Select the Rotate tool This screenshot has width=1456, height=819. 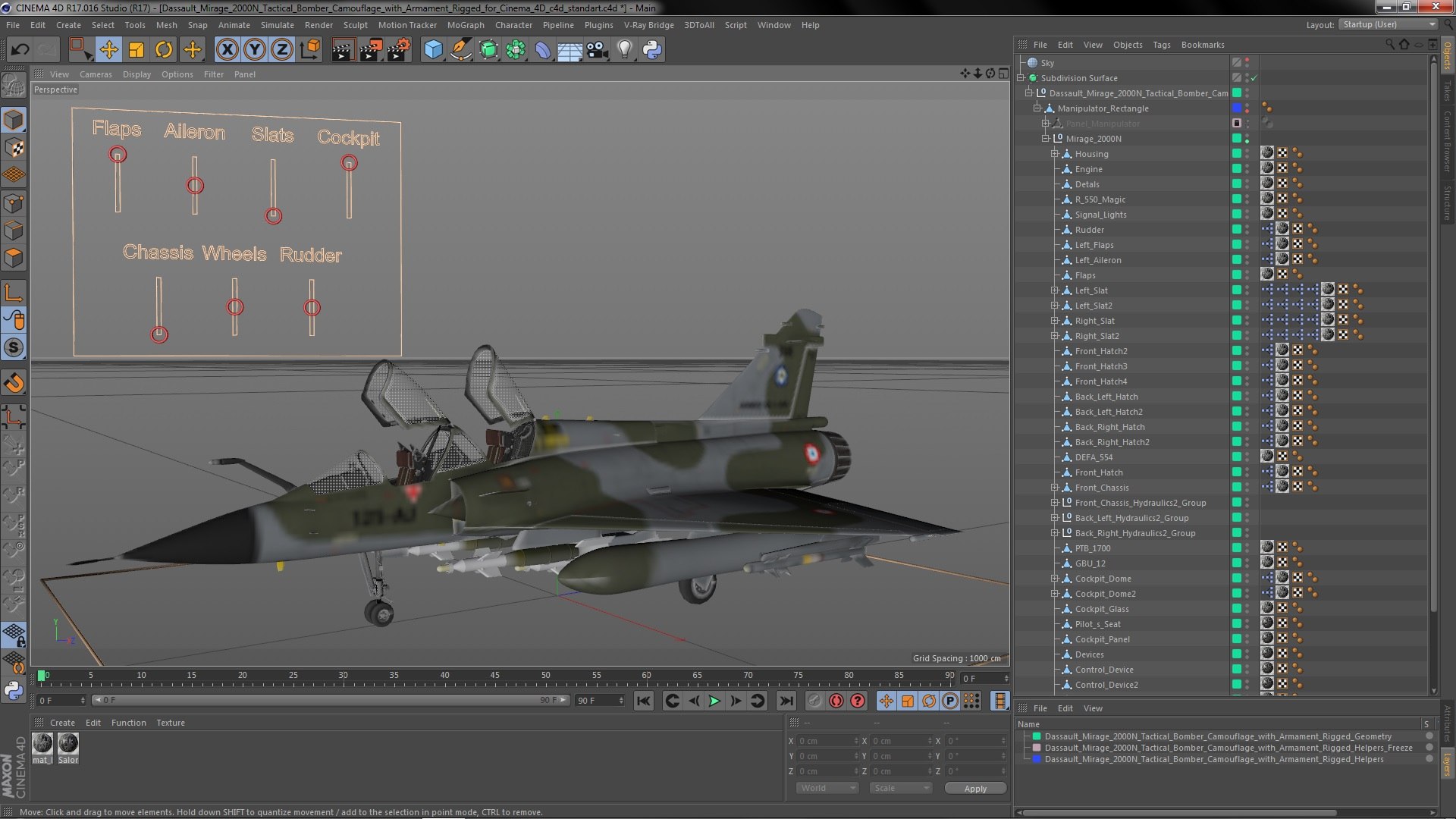pos(164,50)
